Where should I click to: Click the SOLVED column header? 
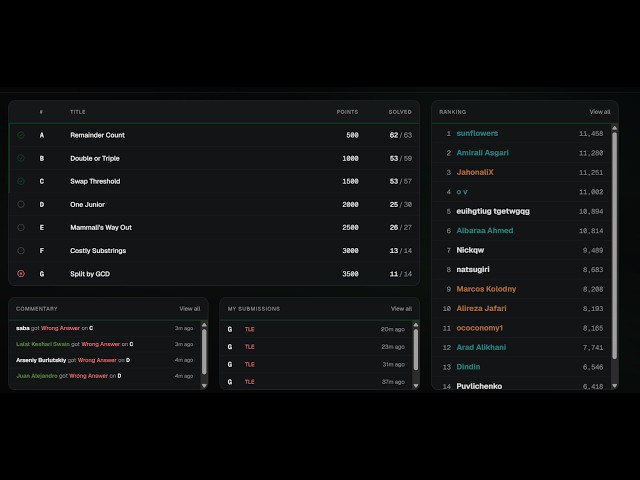[x=400, y=112]
